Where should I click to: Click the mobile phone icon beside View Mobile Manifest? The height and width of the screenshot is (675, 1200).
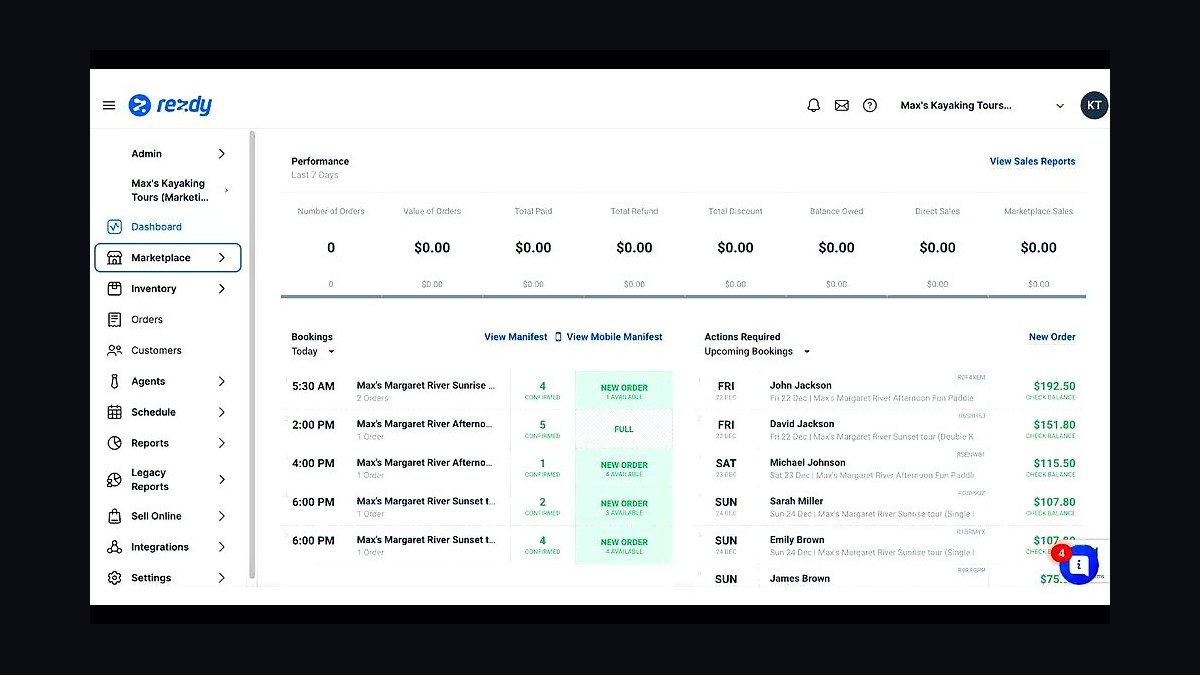tap(558, 337)
